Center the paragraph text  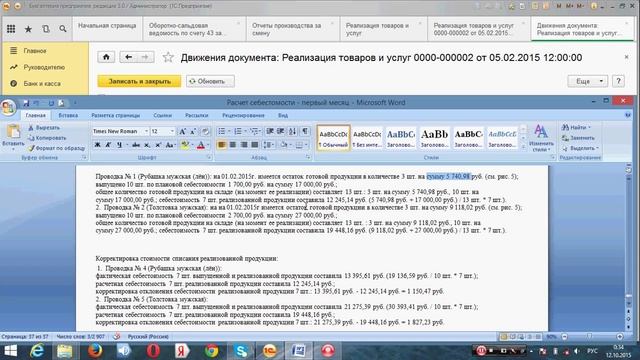coord(233,145)
